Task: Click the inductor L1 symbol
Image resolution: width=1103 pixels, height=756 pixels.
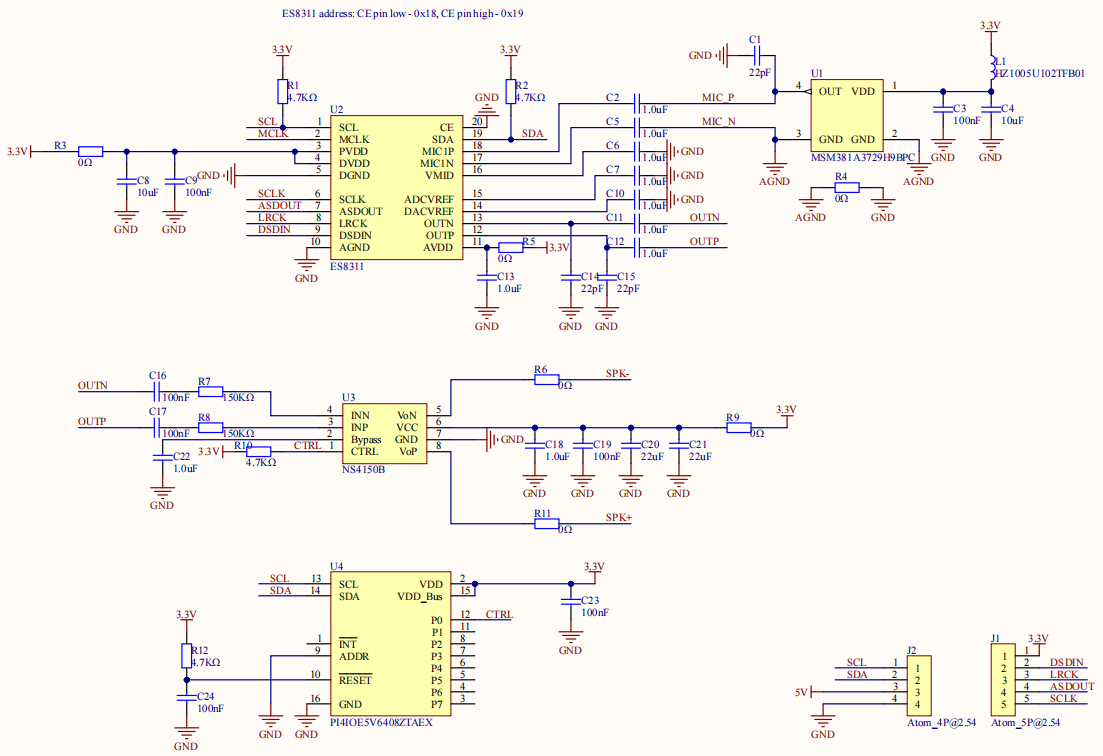Action: tap(991, 61)
